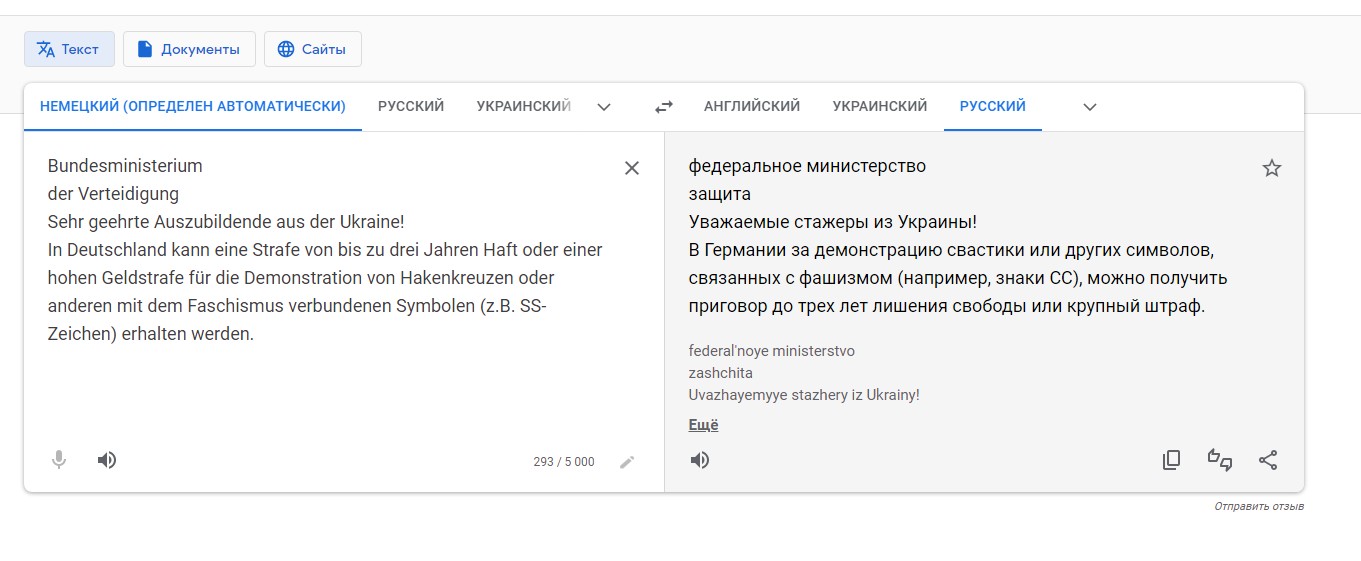The image size is (1361, 561).
Task: Open pencil handwriting input tool
Action: coord(627,462)
